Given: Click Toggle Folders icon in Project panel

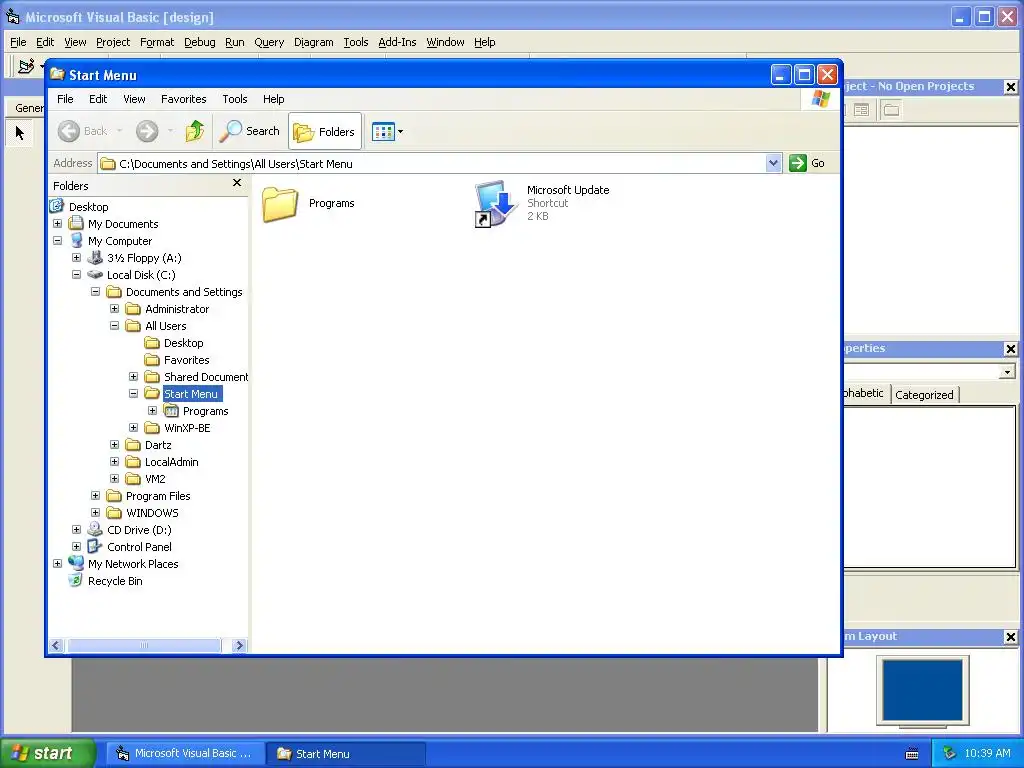Looking at the screenshot, I should pos(891,110).
